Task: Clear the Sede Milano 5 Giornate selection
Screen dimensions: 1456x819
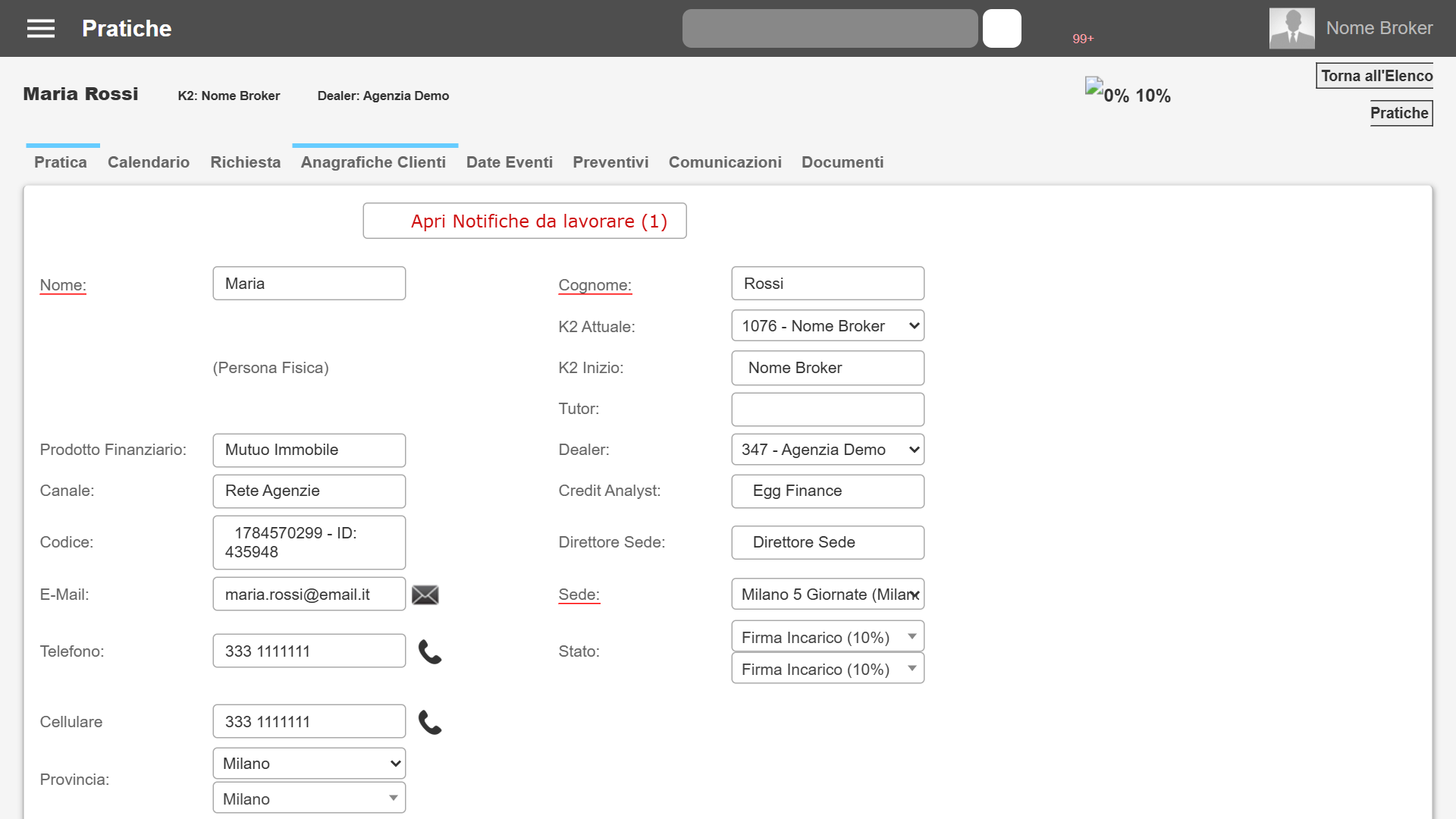Action: pos(915,595)
